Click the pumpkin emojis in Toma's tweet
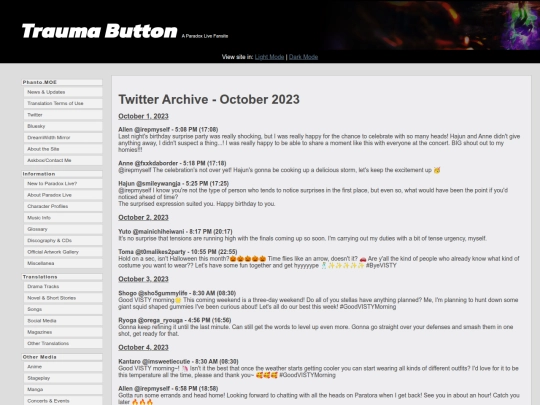Viewport: 540px width, 405px height. (248, 259)
